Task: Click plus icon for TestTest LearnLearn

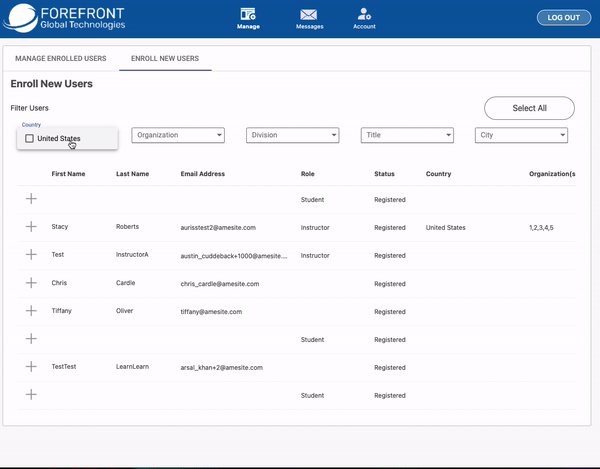Action: pyautogui.click(x=31, y=367)
